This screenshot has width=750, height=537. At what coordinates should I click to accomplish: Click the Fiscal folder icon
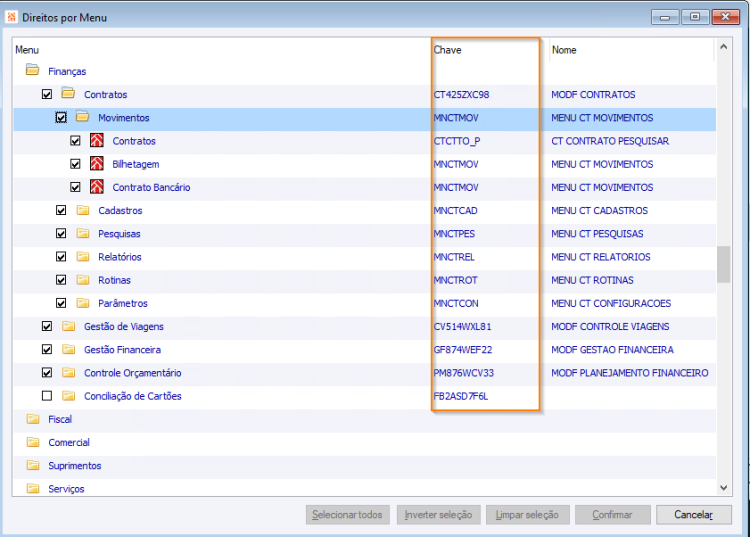point(33,419)
